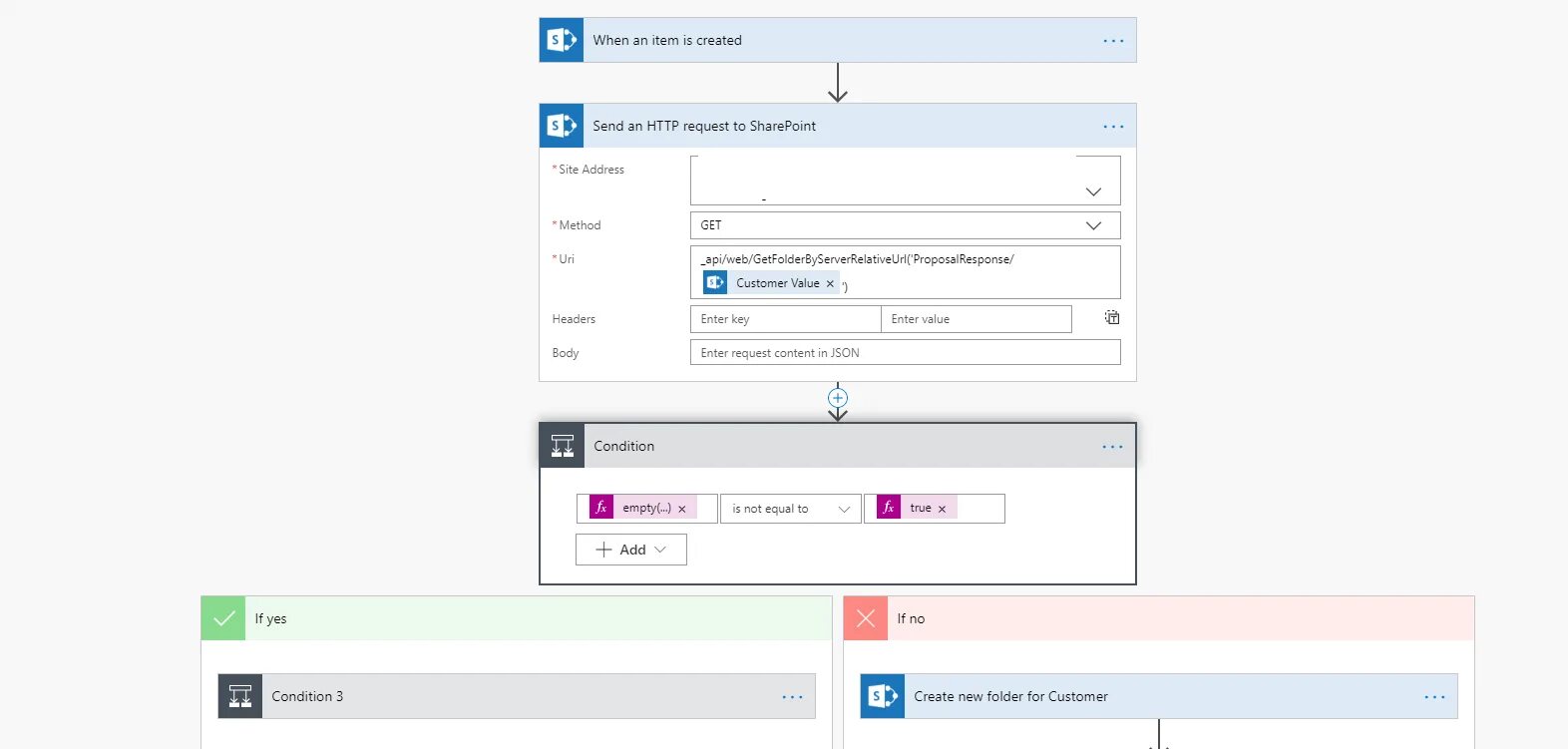The width and height of the screenshot is (1568, 749).
Task: Click the empty(...) expression token
Action: 643,508
